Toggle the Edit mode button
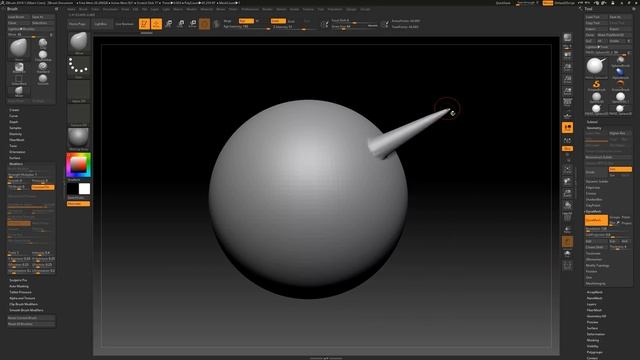 144,24
